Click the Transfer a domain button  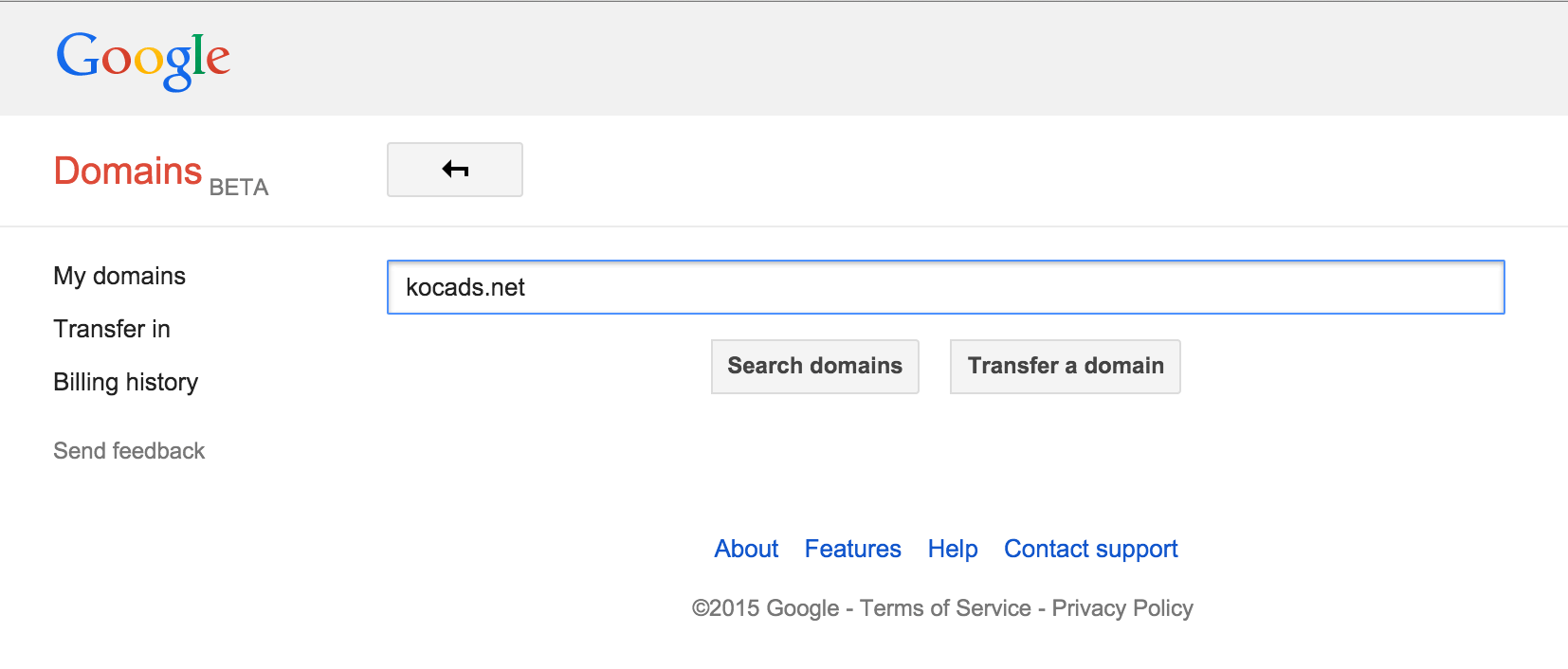pos(1066,366)
